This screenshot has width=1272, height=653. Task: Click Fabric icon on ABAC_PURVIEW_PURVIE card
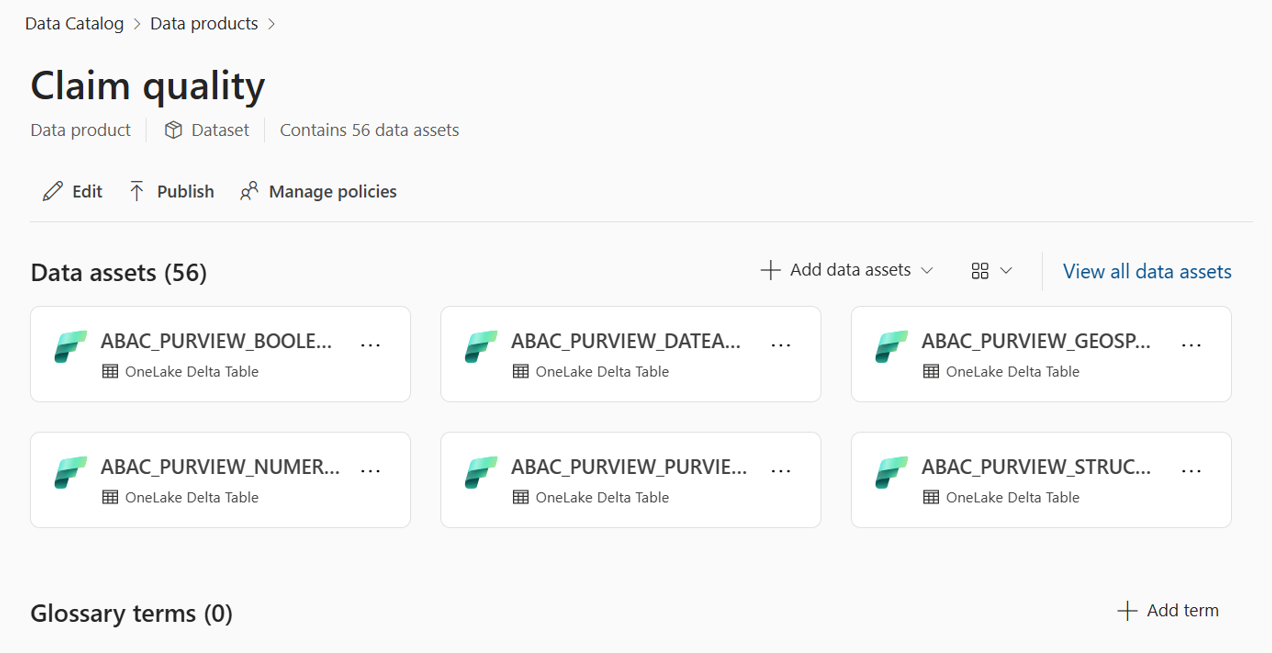482,473
